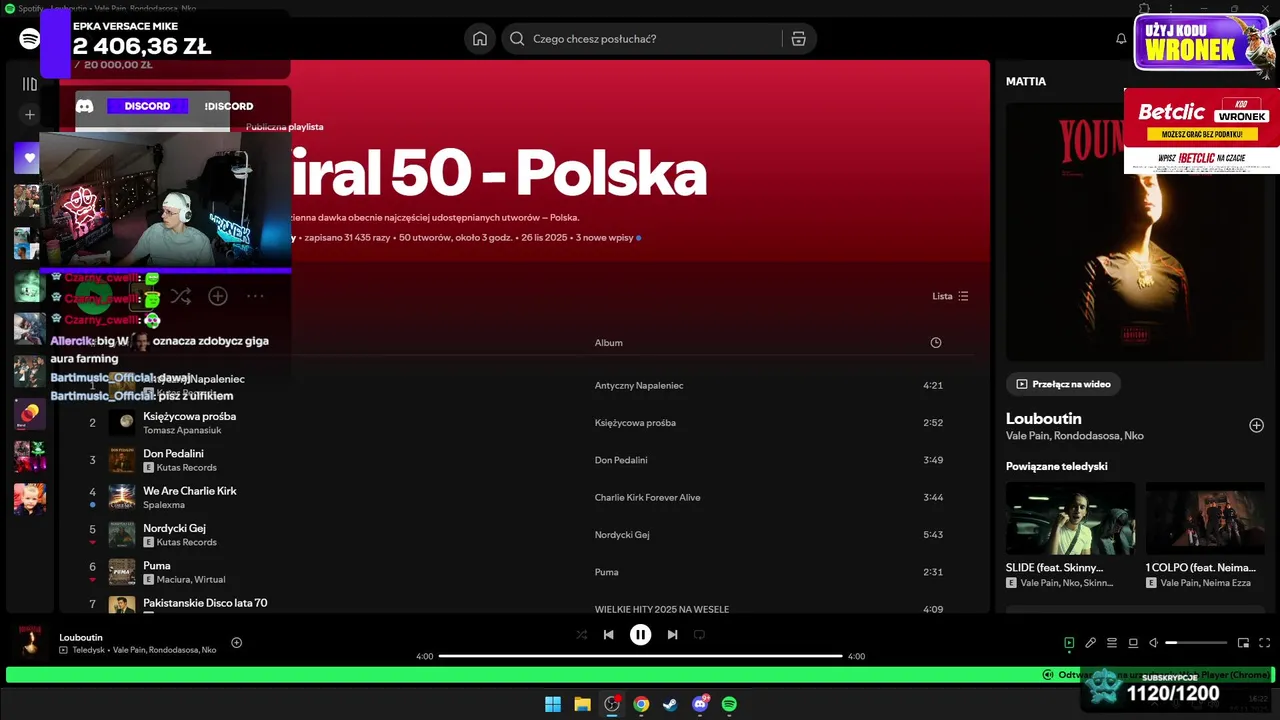This screenshot has width=1280, height=720.
Task: Open the Księżycowa prośba track title
Action: (x=189, y=416)
